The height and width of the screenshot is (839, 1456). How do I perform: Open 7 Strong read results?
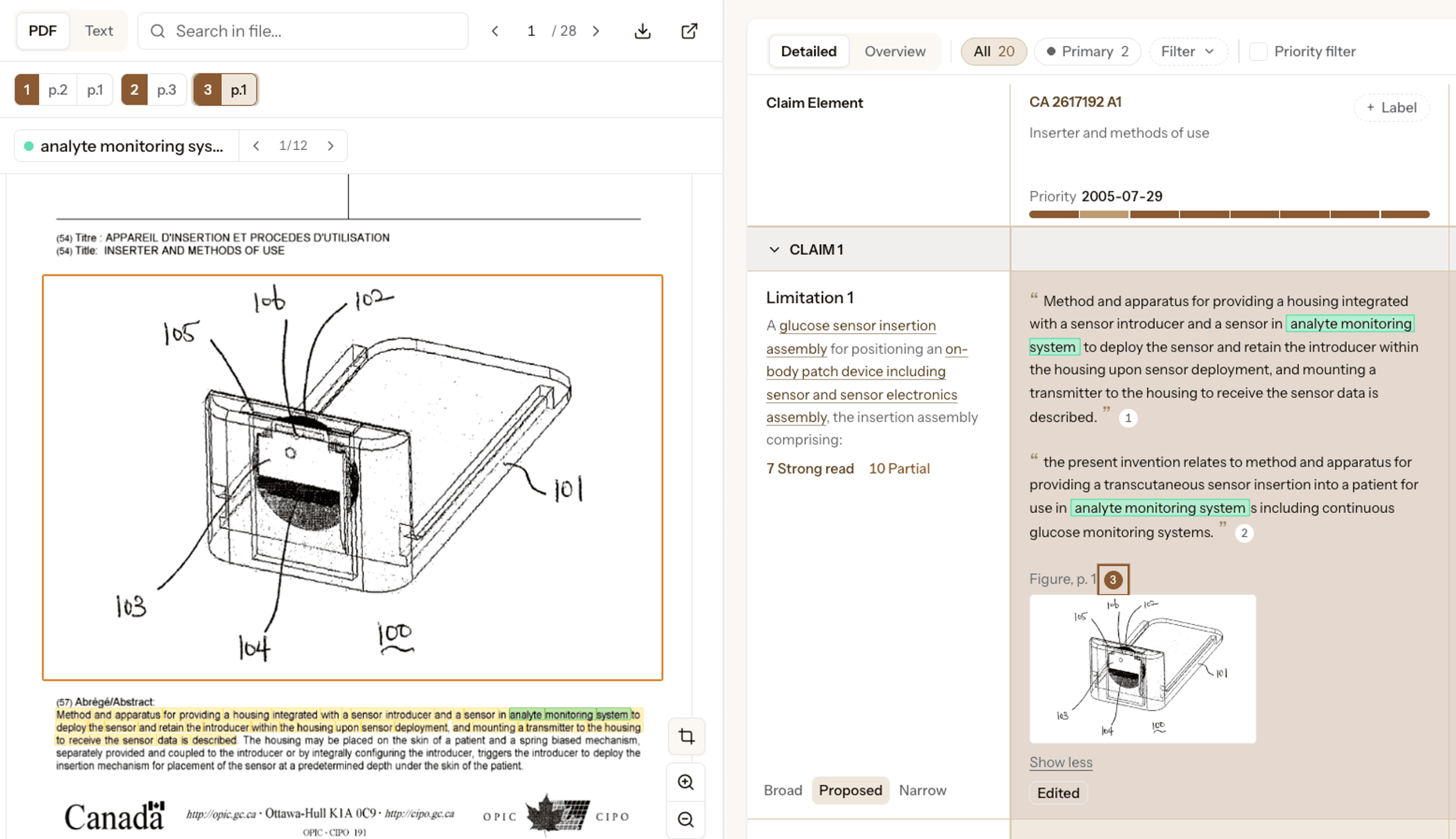tap(810, 468)
